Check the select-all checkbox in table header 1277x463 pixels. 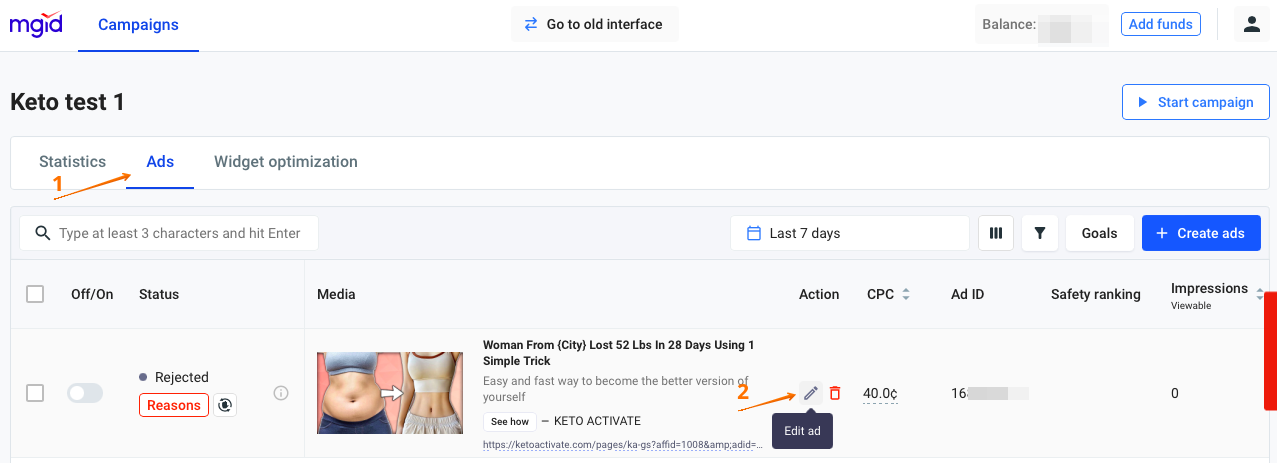coord(35,294)
